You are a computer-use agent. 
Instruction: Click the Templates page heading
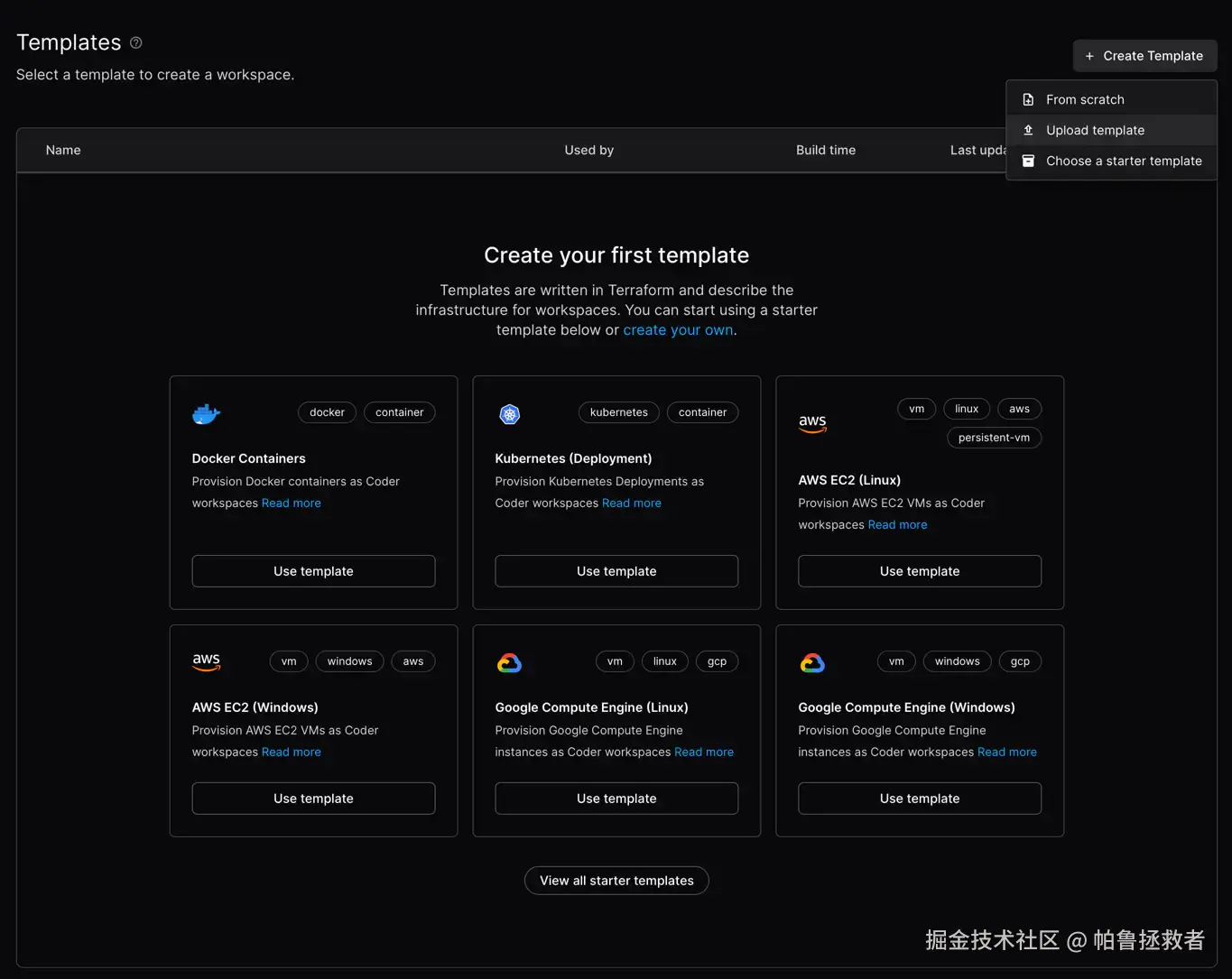pos(69,42)
